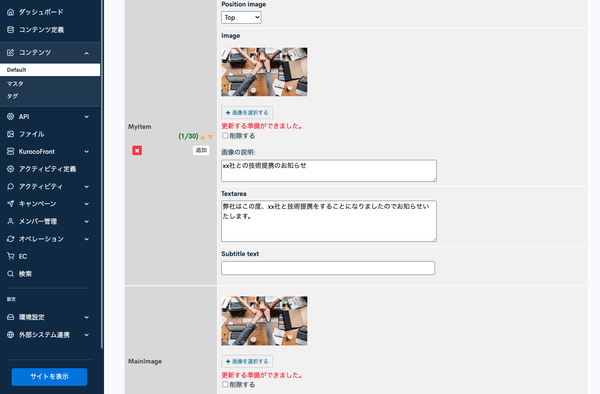The width and height of the screenshot is (600, 394).
Task: Check 削除する under MyItem Image
Action: coord(225,136)
